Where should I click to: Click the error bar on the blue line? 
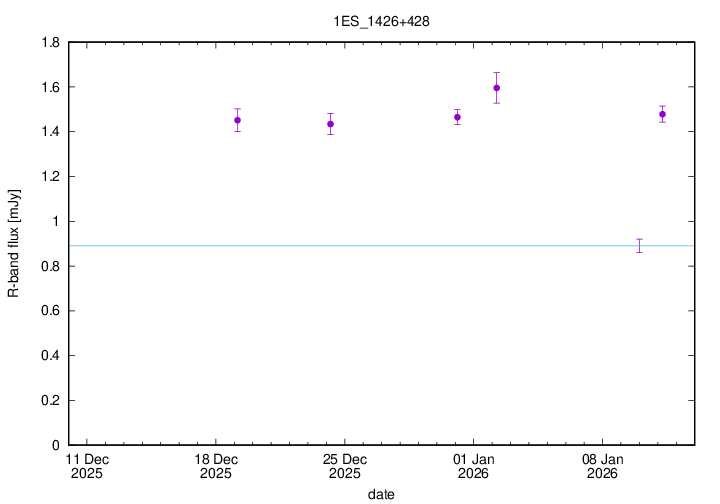coord(639,245)
